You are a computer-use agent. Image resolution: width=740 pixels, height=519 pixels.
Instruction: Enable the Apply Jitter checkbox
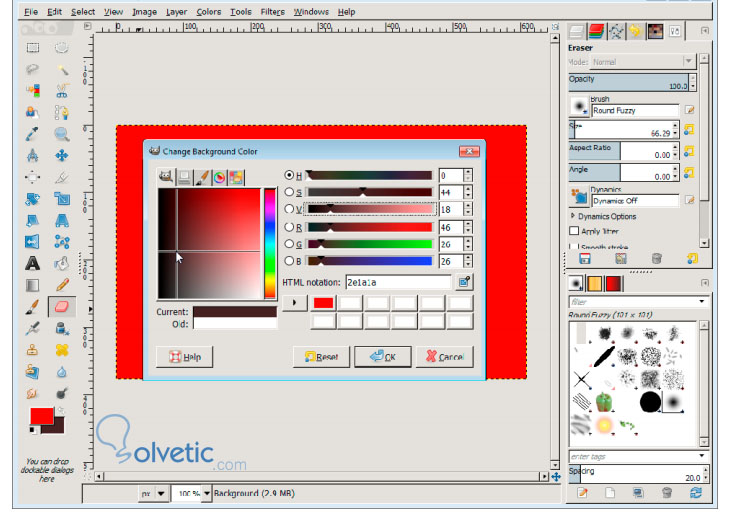(x=574, y=231)
